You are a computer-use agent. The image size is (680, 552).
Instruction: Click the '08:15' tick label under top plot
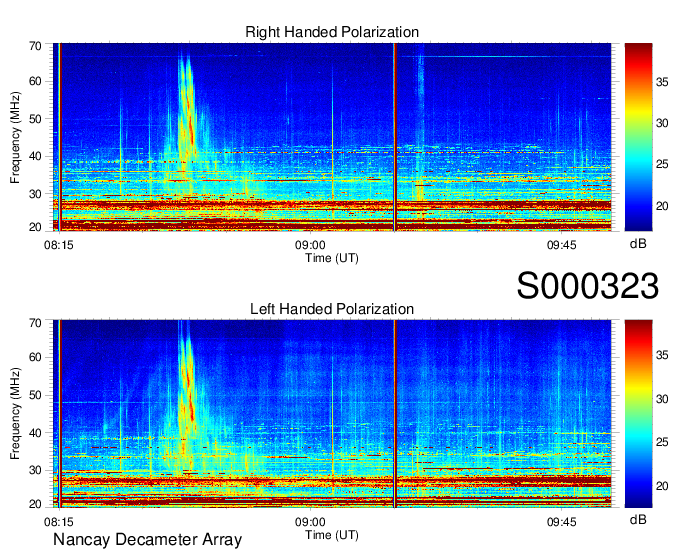[x=59, y=245]
